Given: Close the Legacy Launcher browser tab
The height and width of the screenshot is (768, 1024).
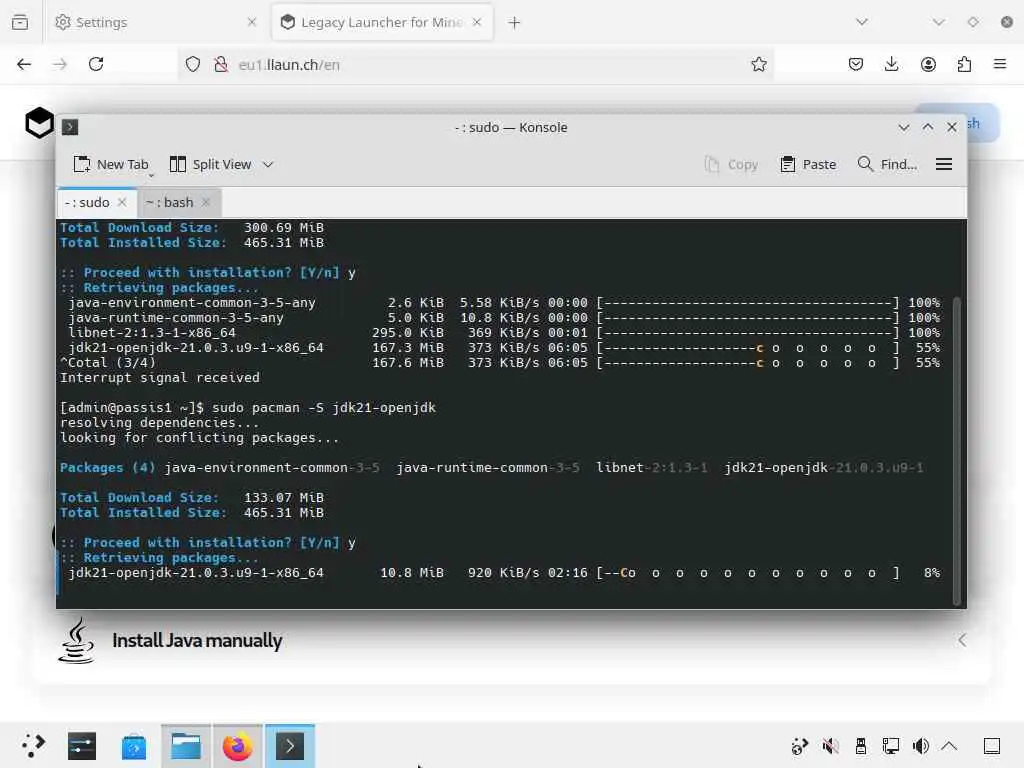Looking at the screenshot, I should point(477,22).
